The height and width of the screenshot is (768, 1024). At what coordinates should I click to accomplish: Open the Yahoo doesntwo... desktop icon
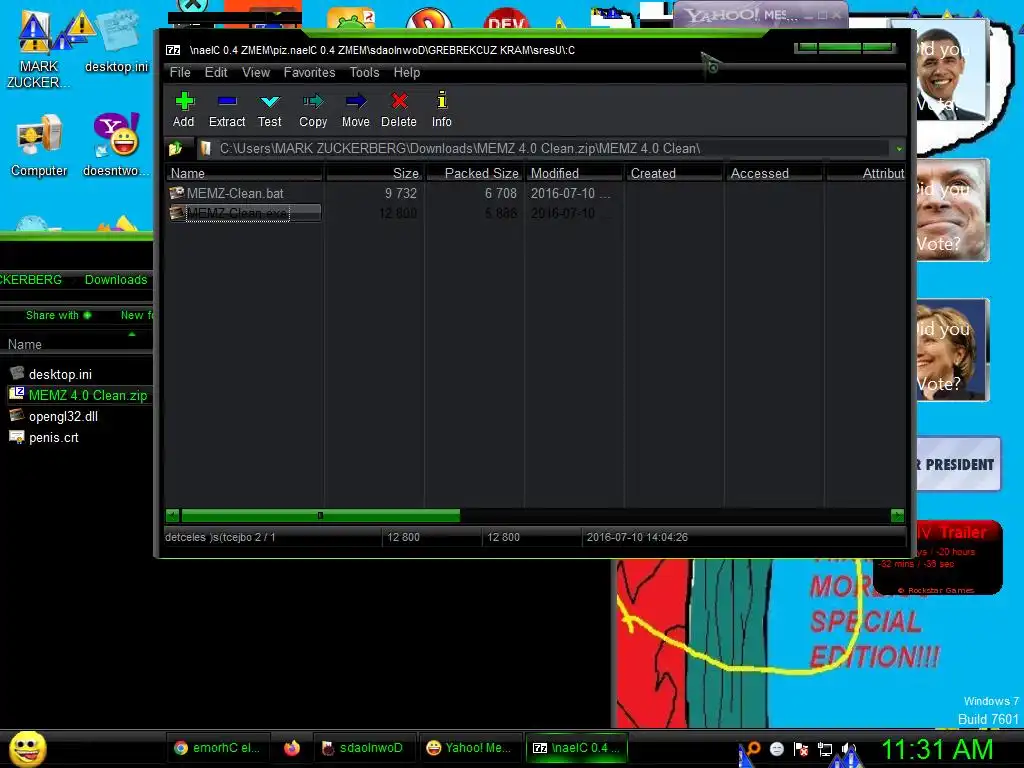[116, 145]
